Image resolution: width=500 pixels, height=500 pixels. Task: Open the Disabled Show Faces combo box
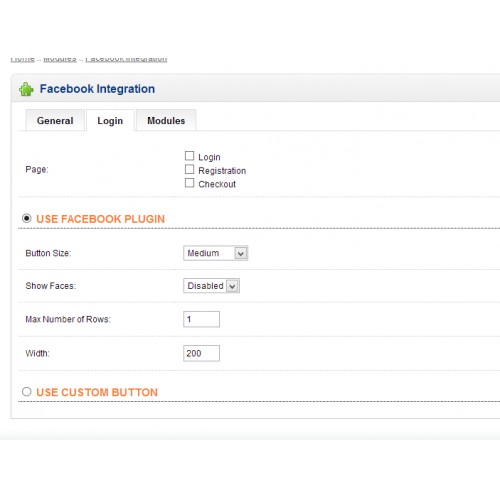point(211,286)
